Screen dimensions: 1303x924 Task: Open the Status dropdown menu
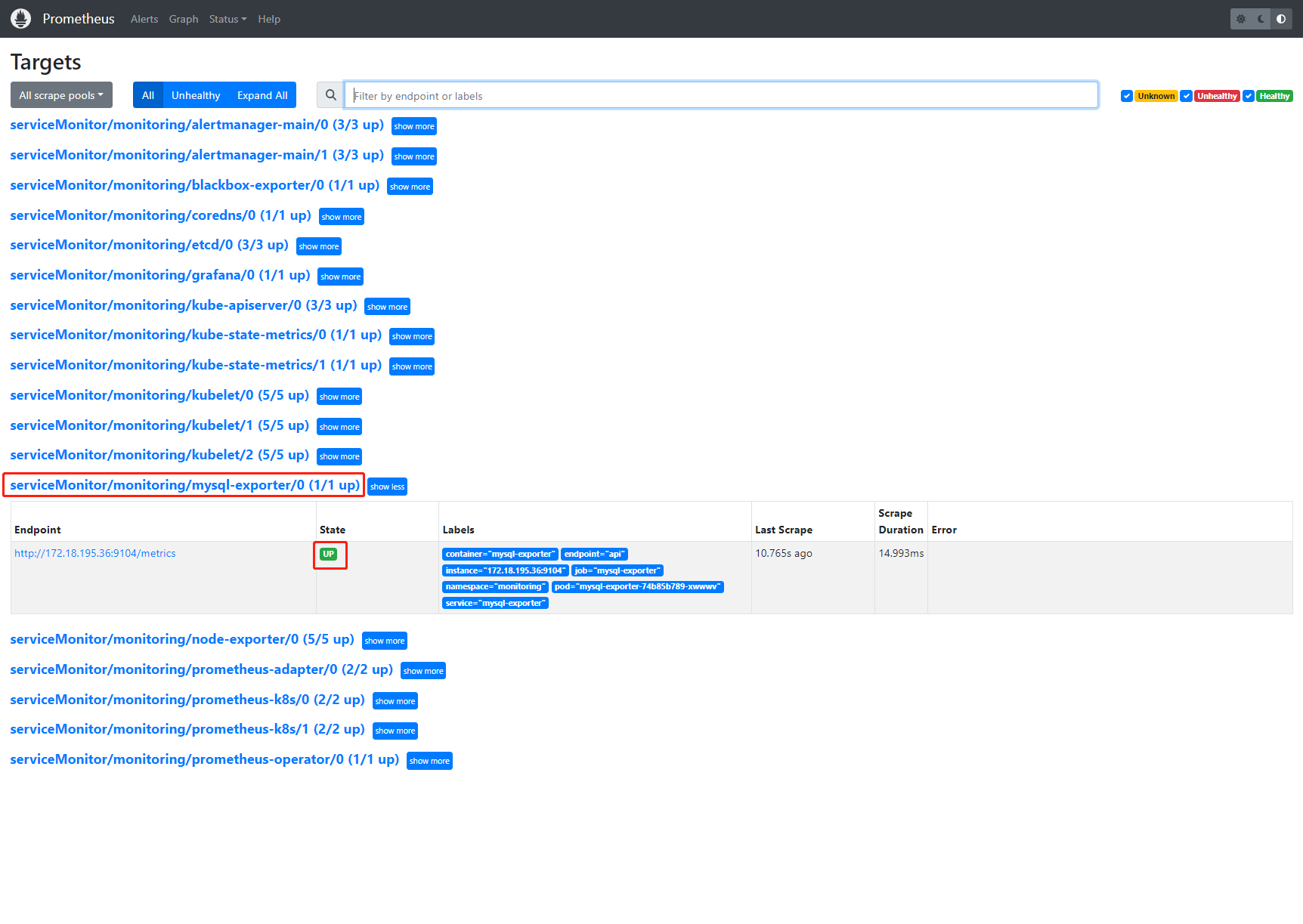pyautogui.click(x=227, y=19)
